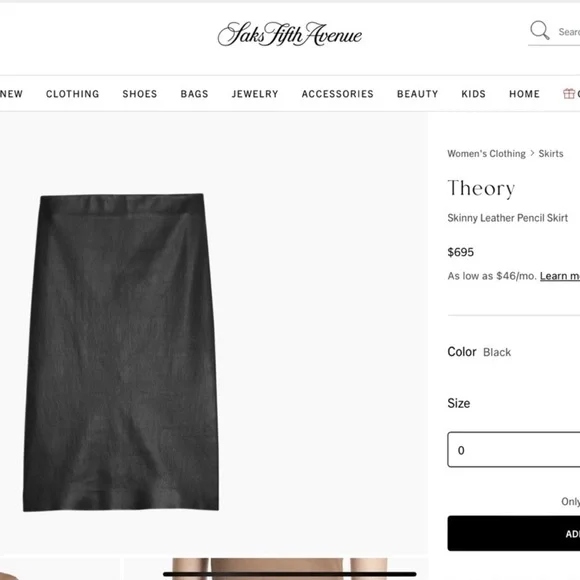The width and height of the screenshot is (580, 580).
Task: Open the Size dropdown showing 0
Action: coord(514,449)
